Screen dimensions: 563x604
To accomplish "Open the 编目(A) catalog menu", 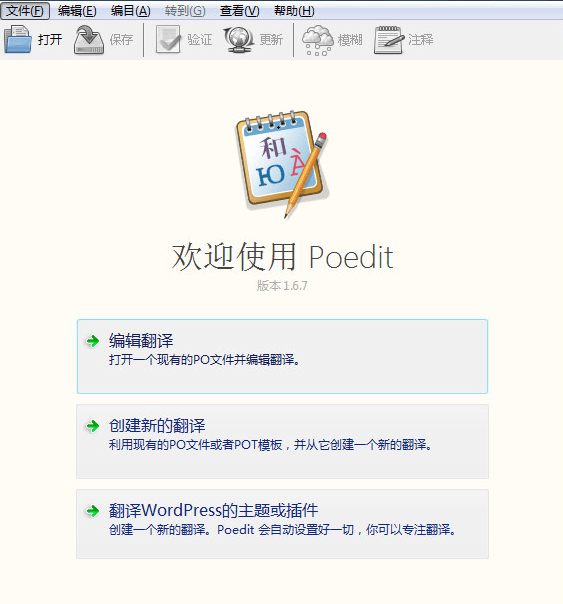I will pos(131,11).
